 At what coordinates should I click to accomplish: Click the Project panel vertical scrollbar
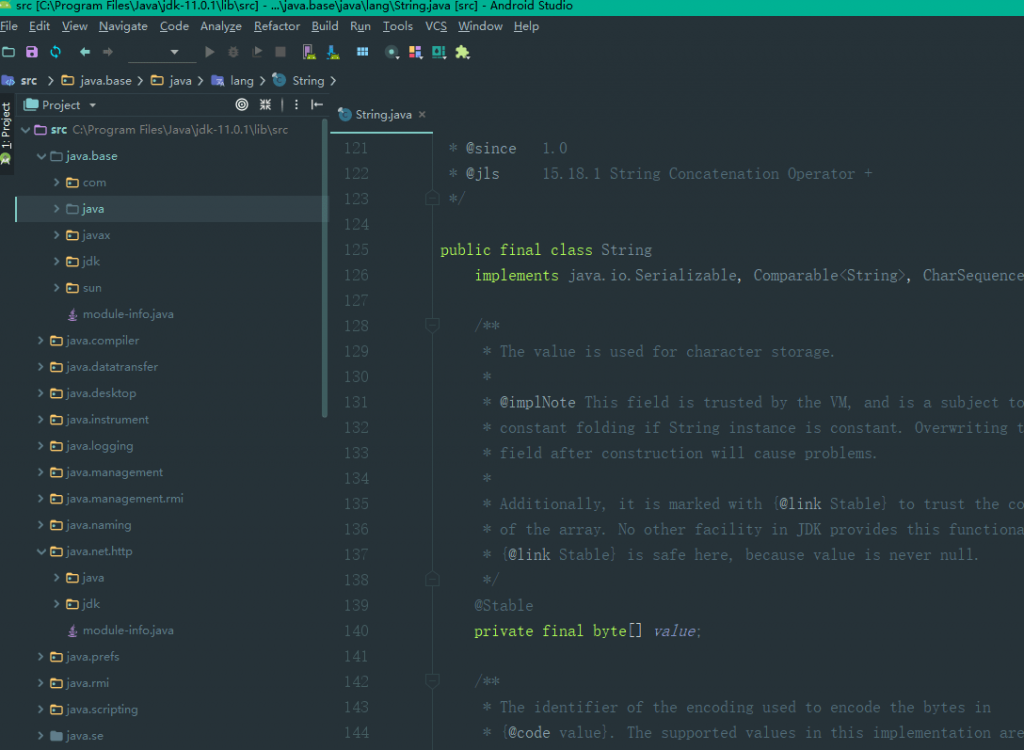325,268
